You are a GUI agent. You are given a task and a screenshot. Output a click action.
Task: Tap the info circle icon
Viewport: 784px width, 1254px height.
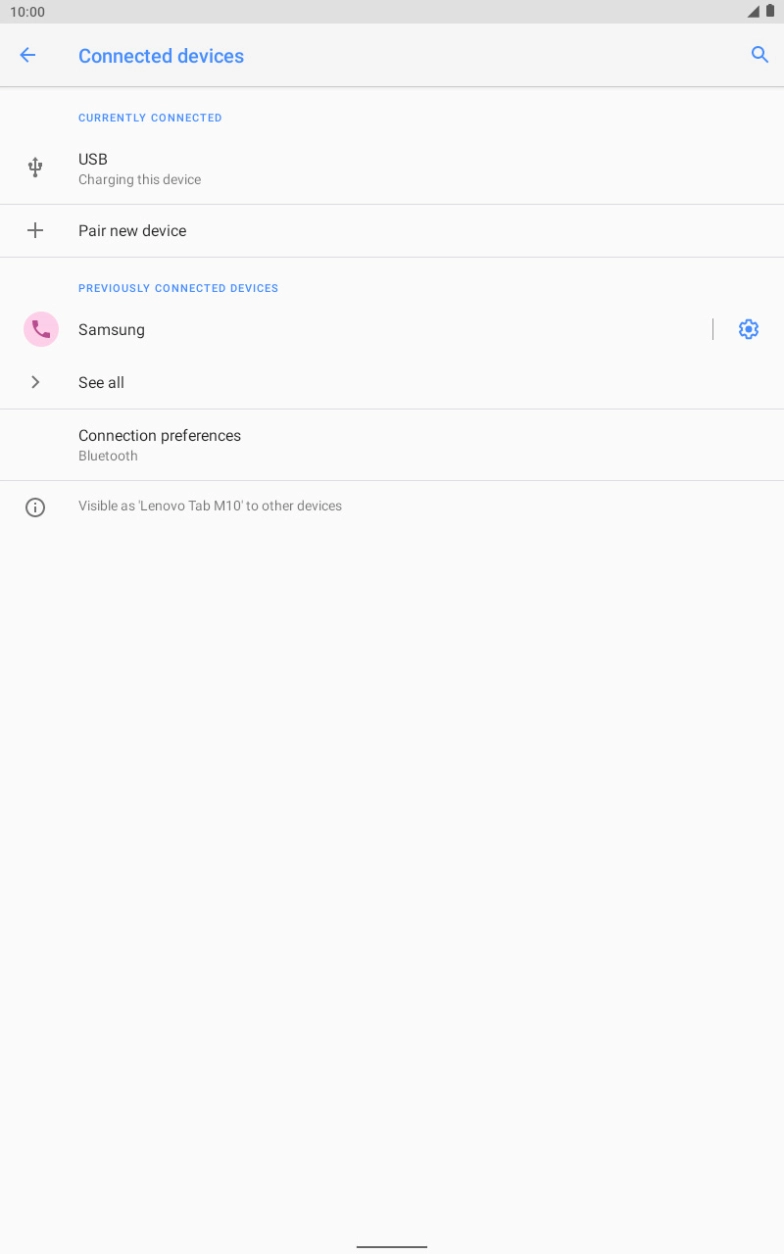click(x=35, y=507)
